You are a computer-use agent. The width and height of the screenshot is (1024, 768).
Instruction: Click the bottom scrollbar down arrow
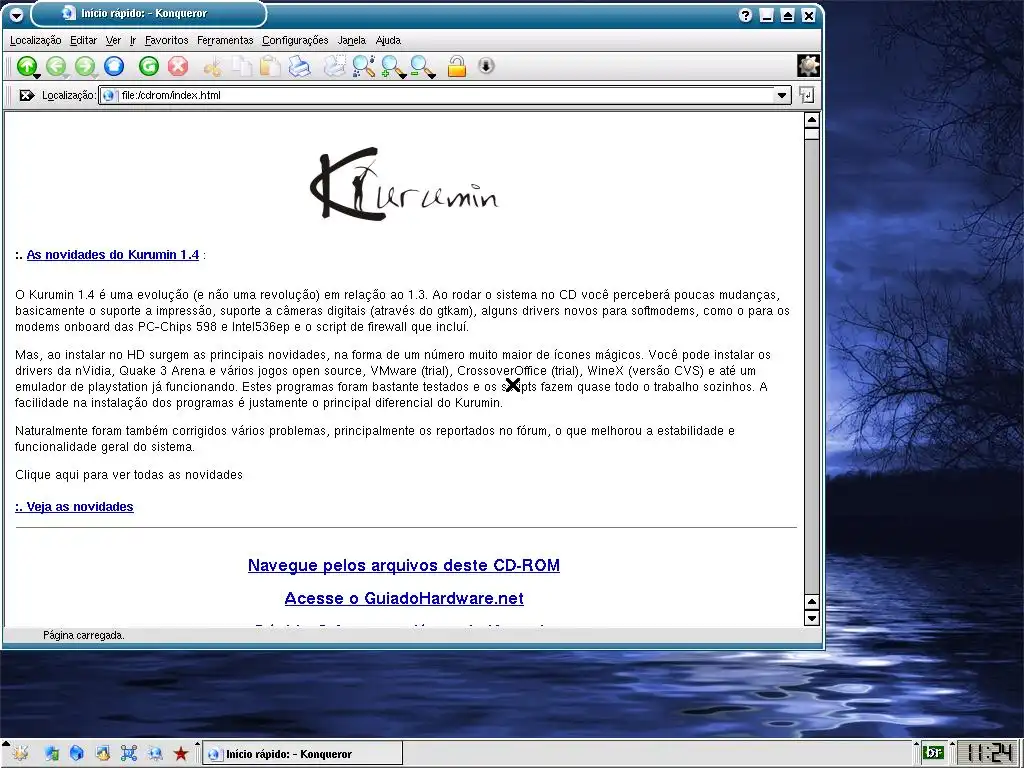(x=811, y=618)
